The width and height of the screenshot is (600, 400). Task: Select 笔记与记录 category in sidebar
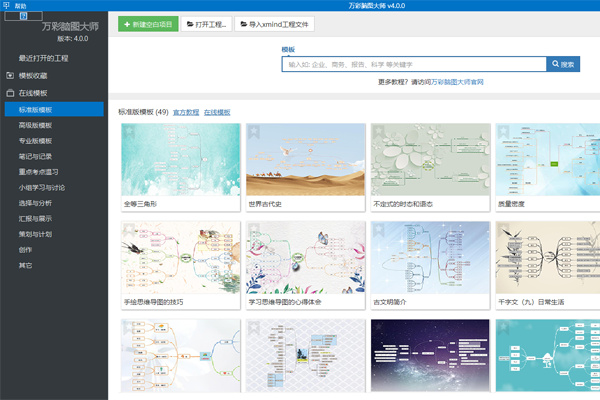(35, 156)
